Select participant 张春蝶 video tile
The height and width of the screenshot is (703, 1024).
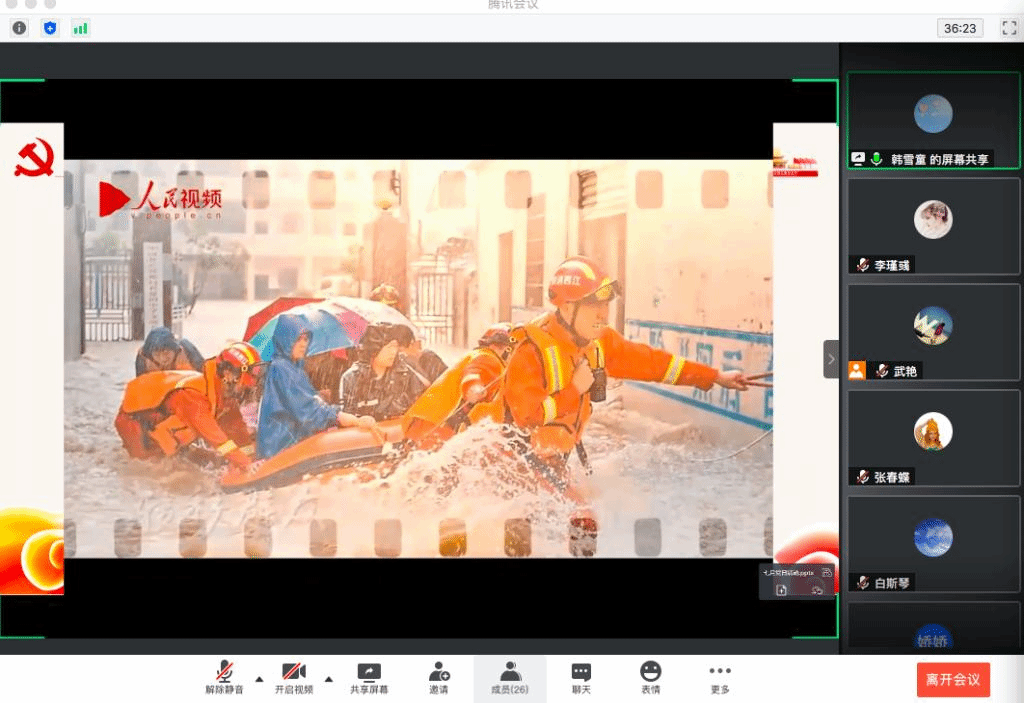point(933,438)
